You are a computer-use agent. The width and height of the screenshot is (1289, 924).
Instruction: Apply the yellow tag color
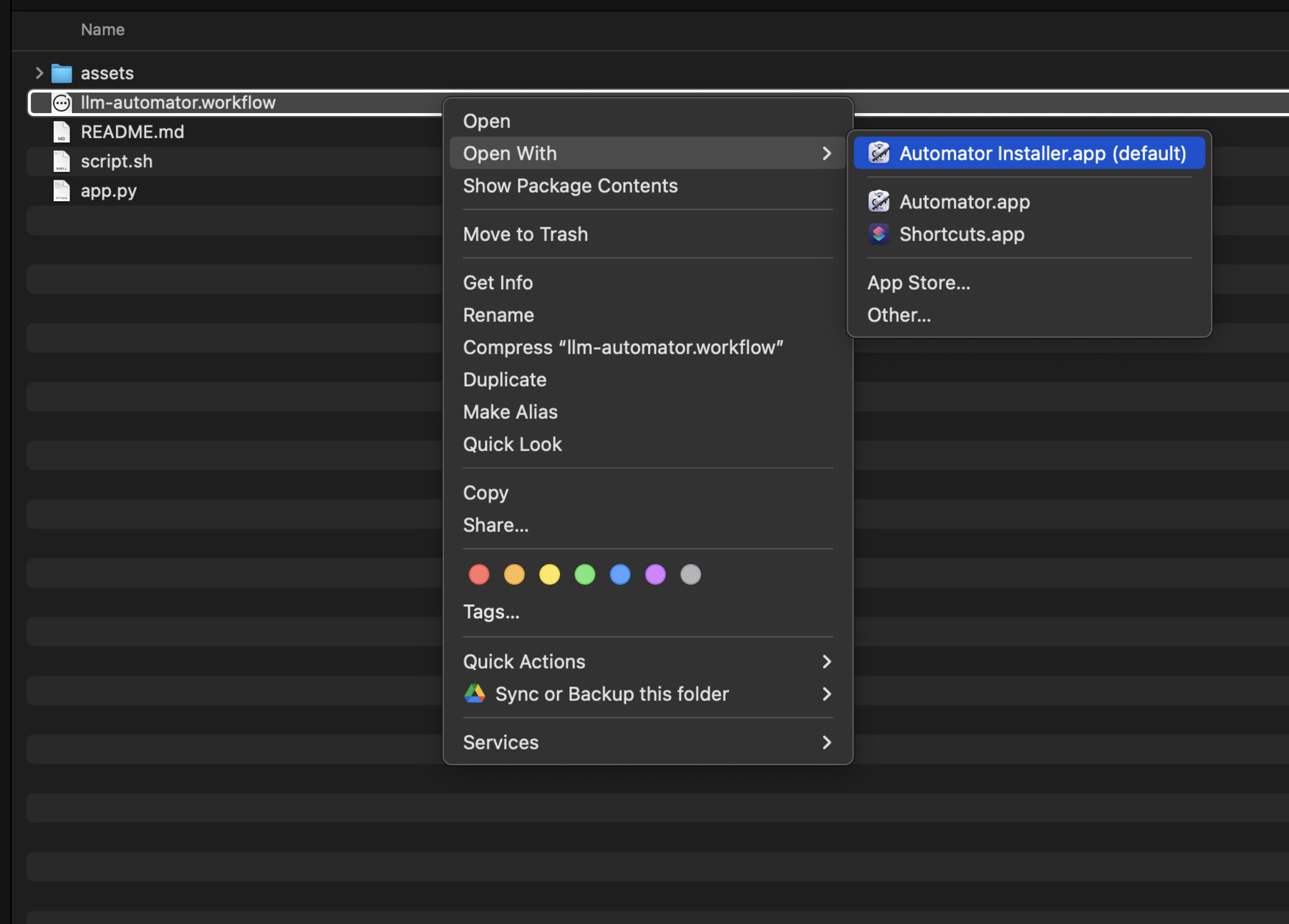pyautogui.click(x=549, y=574)
